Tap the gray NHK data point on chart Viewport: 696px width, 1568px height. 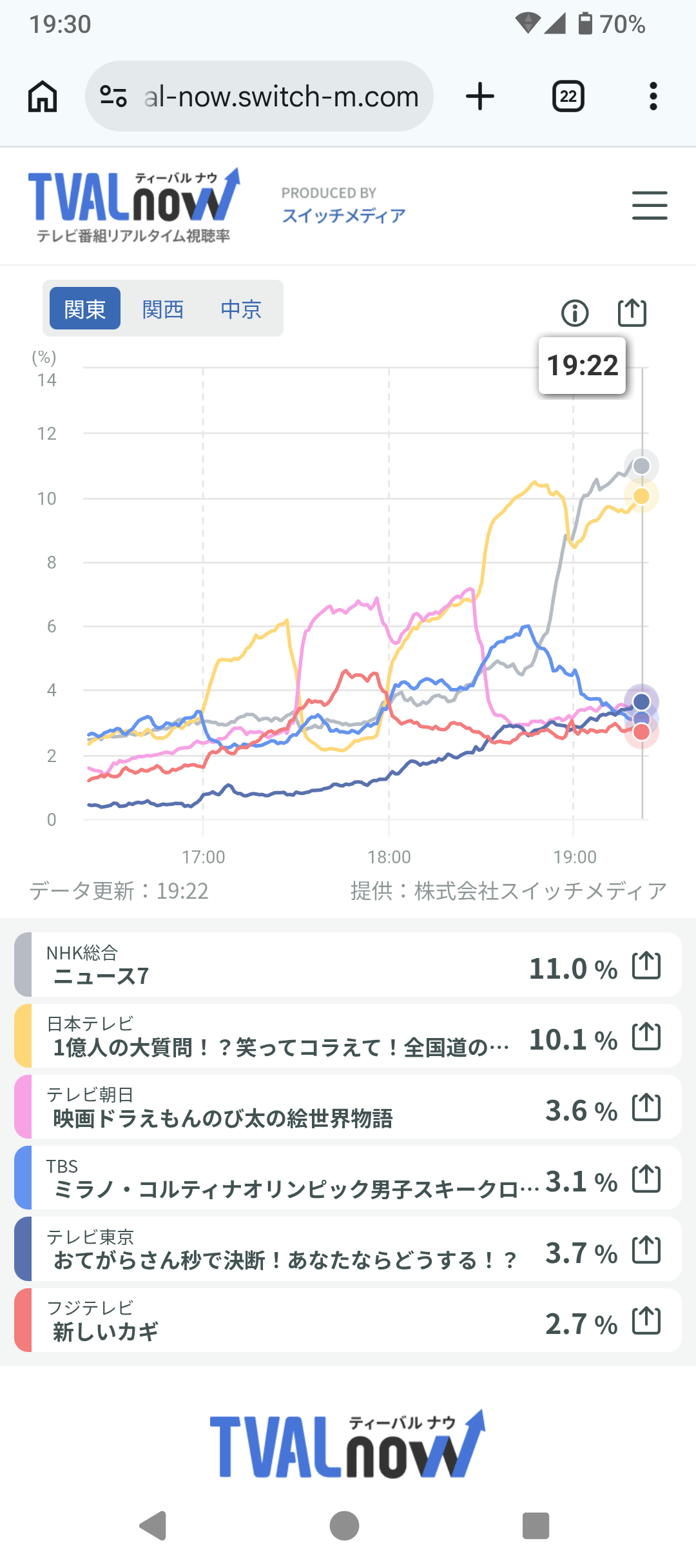tap(641, 466)
